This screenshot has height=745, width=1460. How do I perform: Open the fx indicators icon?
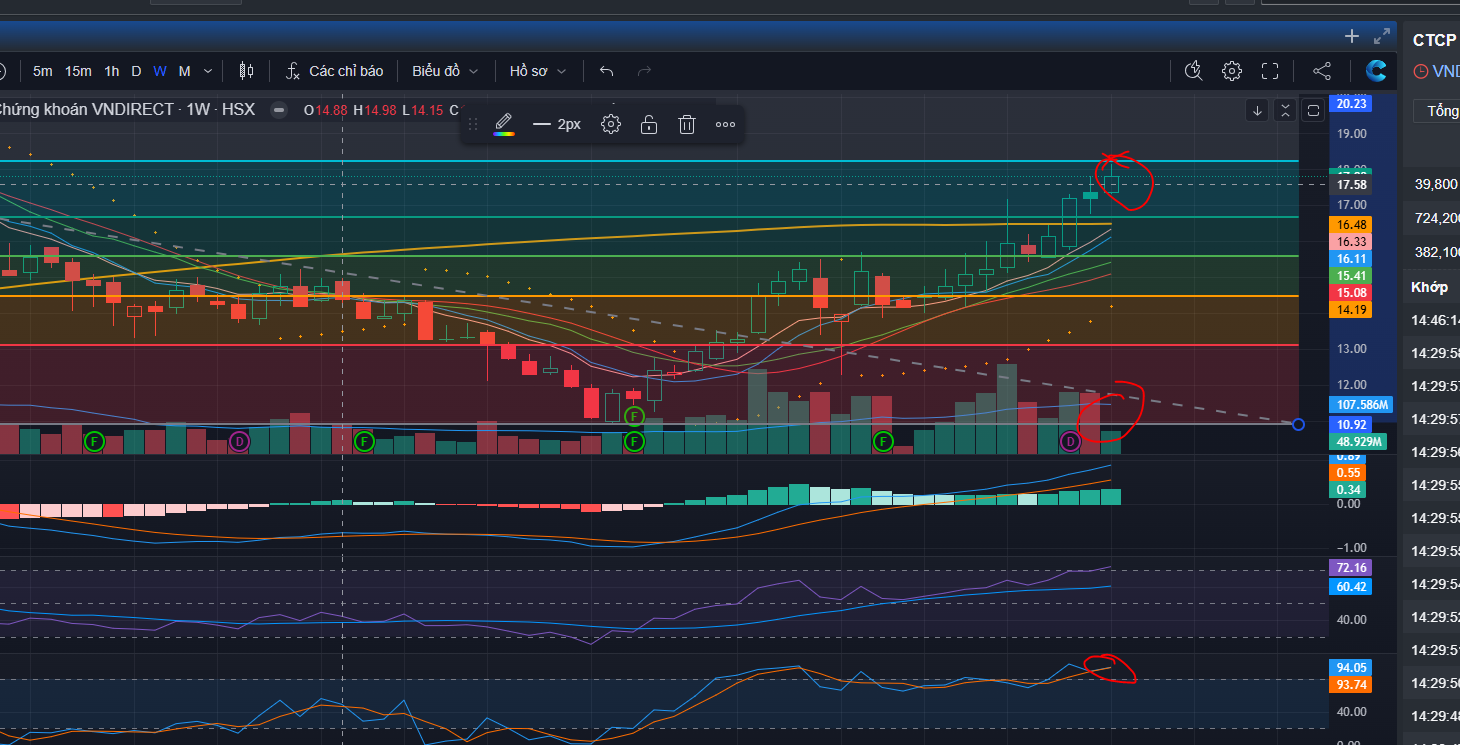293,71
